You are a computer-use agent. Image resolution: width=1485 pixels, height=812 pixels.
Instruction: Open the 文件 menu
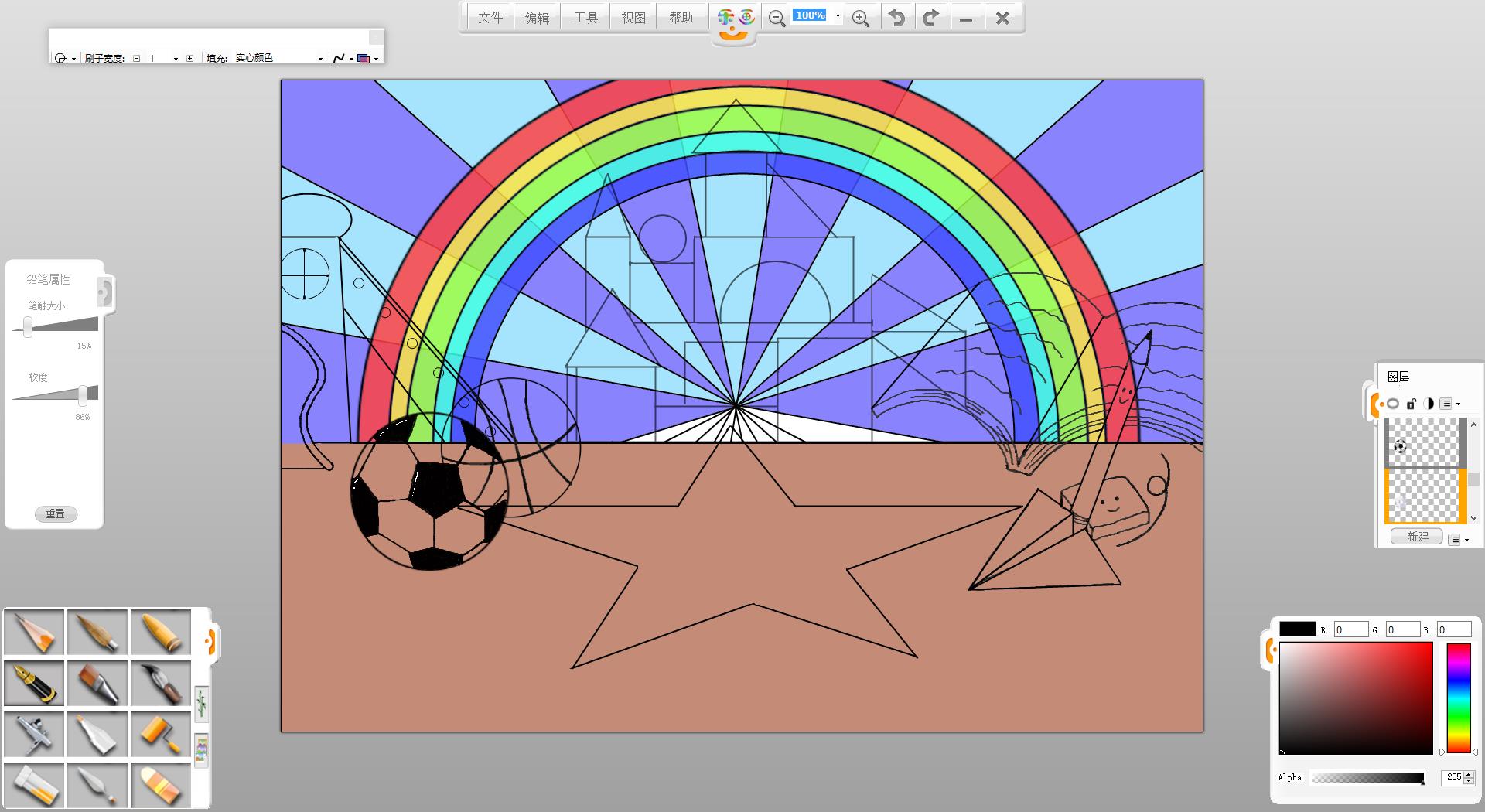[490, 18]
